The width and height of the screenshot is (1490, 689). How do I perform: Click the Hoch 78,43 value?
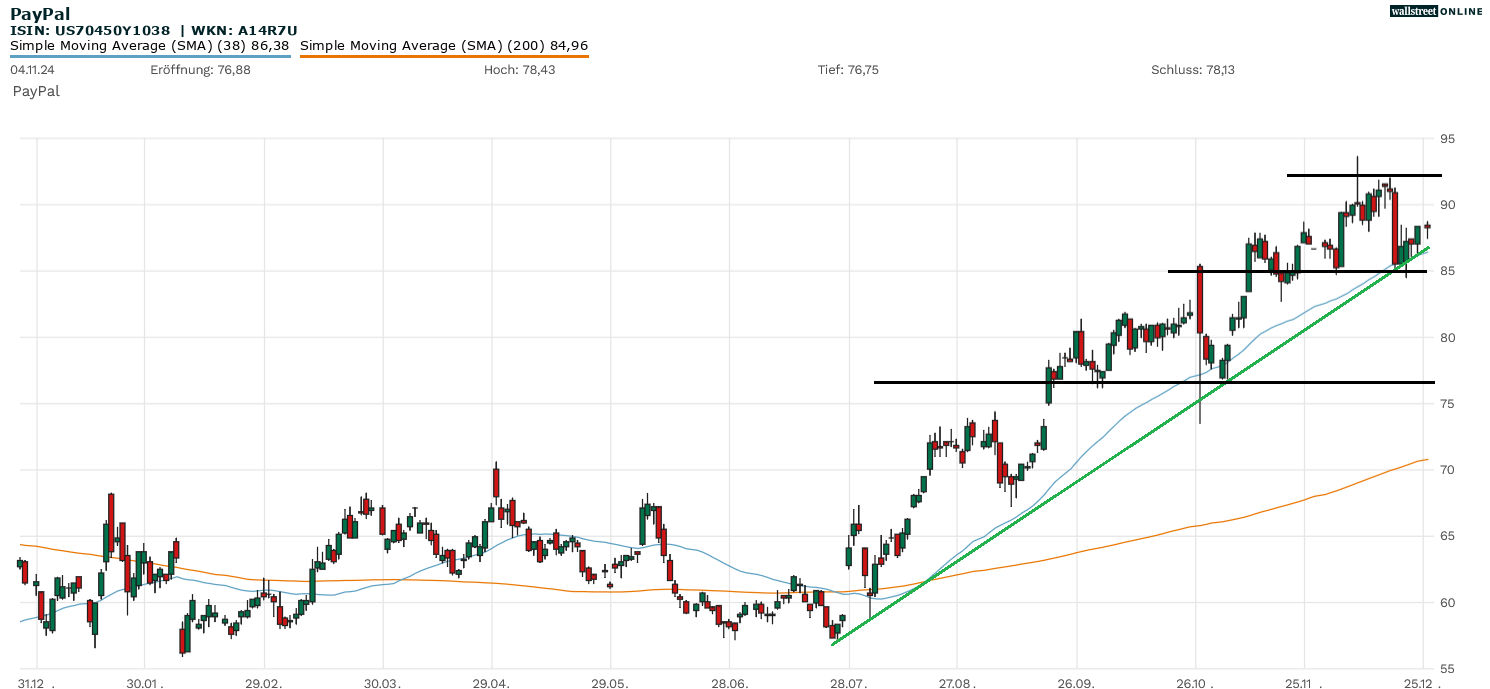coord(519,70)
